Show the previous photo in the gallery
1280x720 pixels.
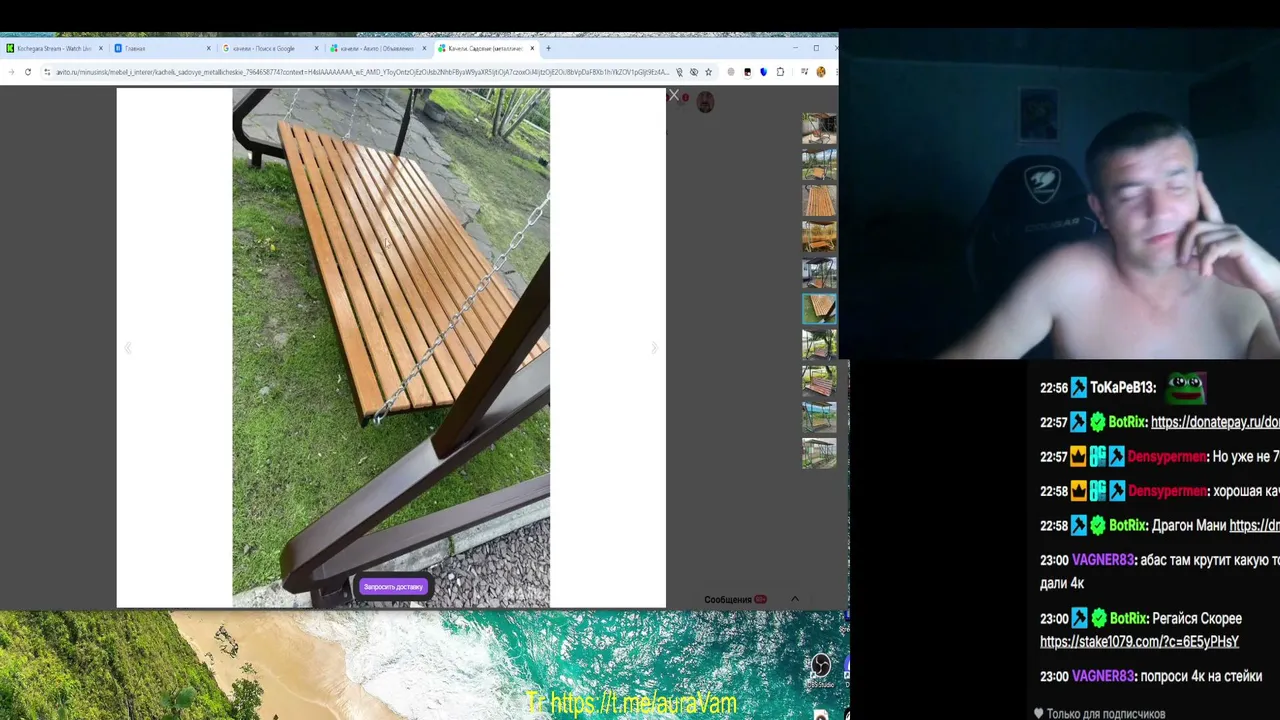tap(128, 348)
